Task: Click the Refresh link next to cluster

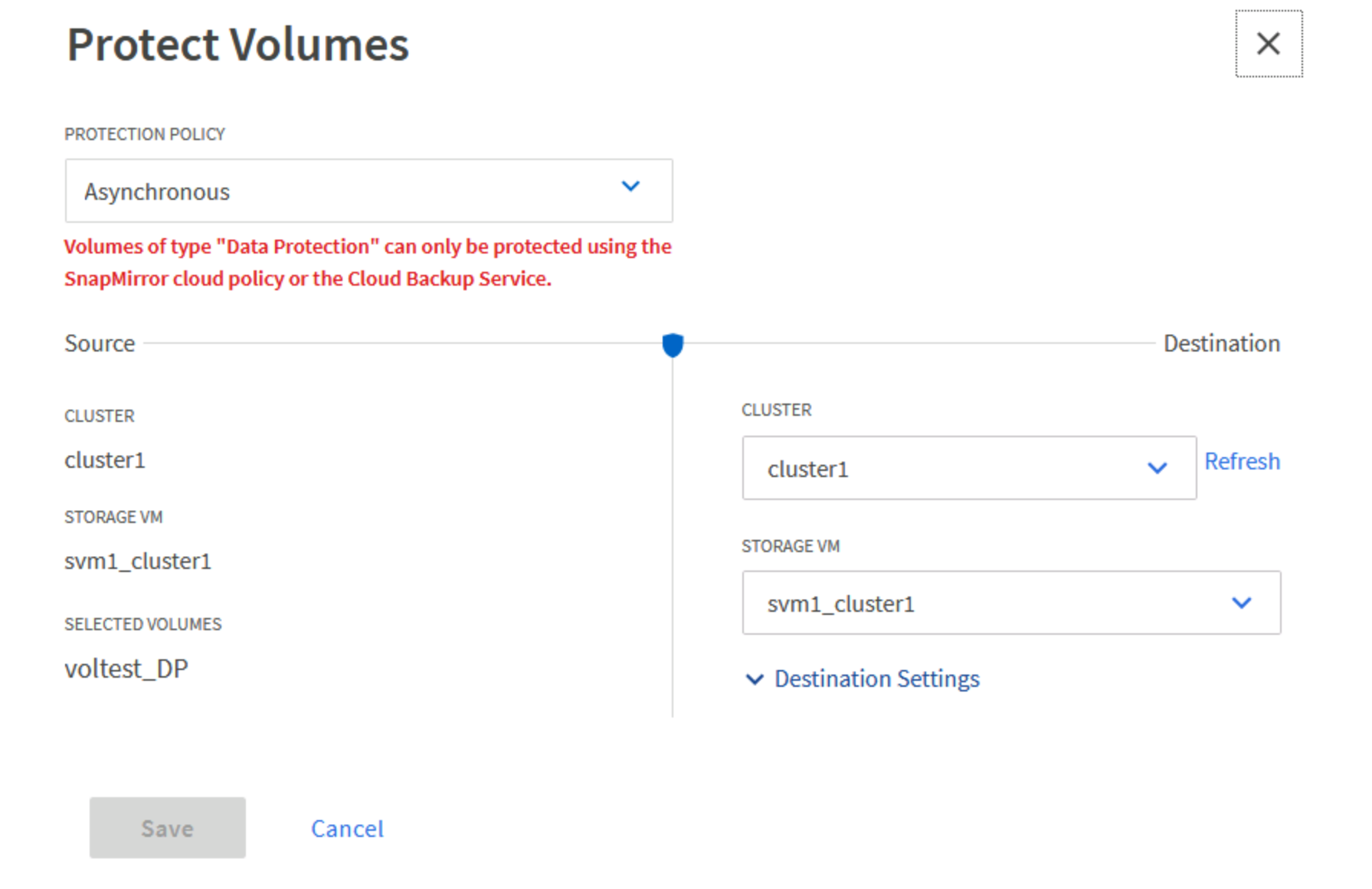Action: (1242, 461)
